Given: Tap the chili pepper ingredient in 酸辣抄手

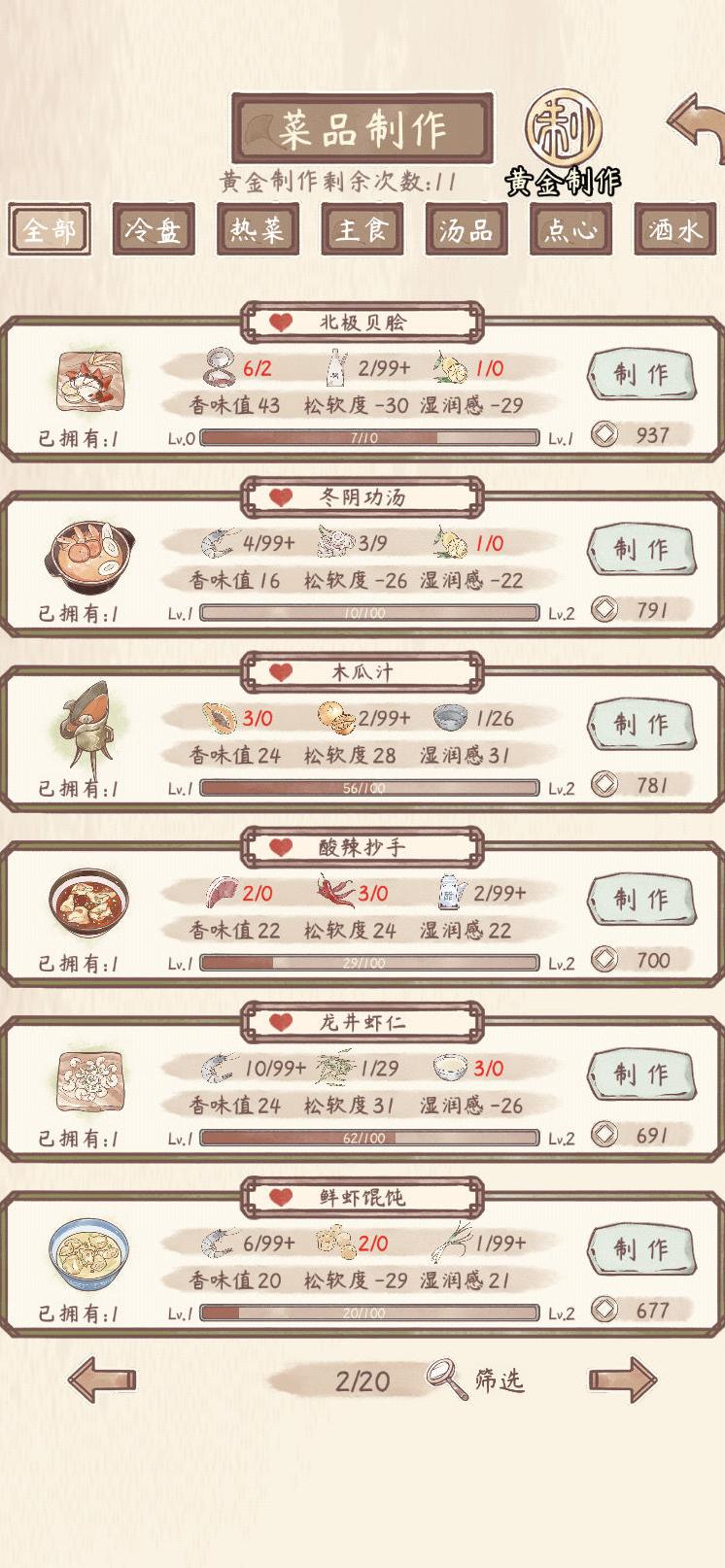Looking at the screenshot, I should pos(335,892).
